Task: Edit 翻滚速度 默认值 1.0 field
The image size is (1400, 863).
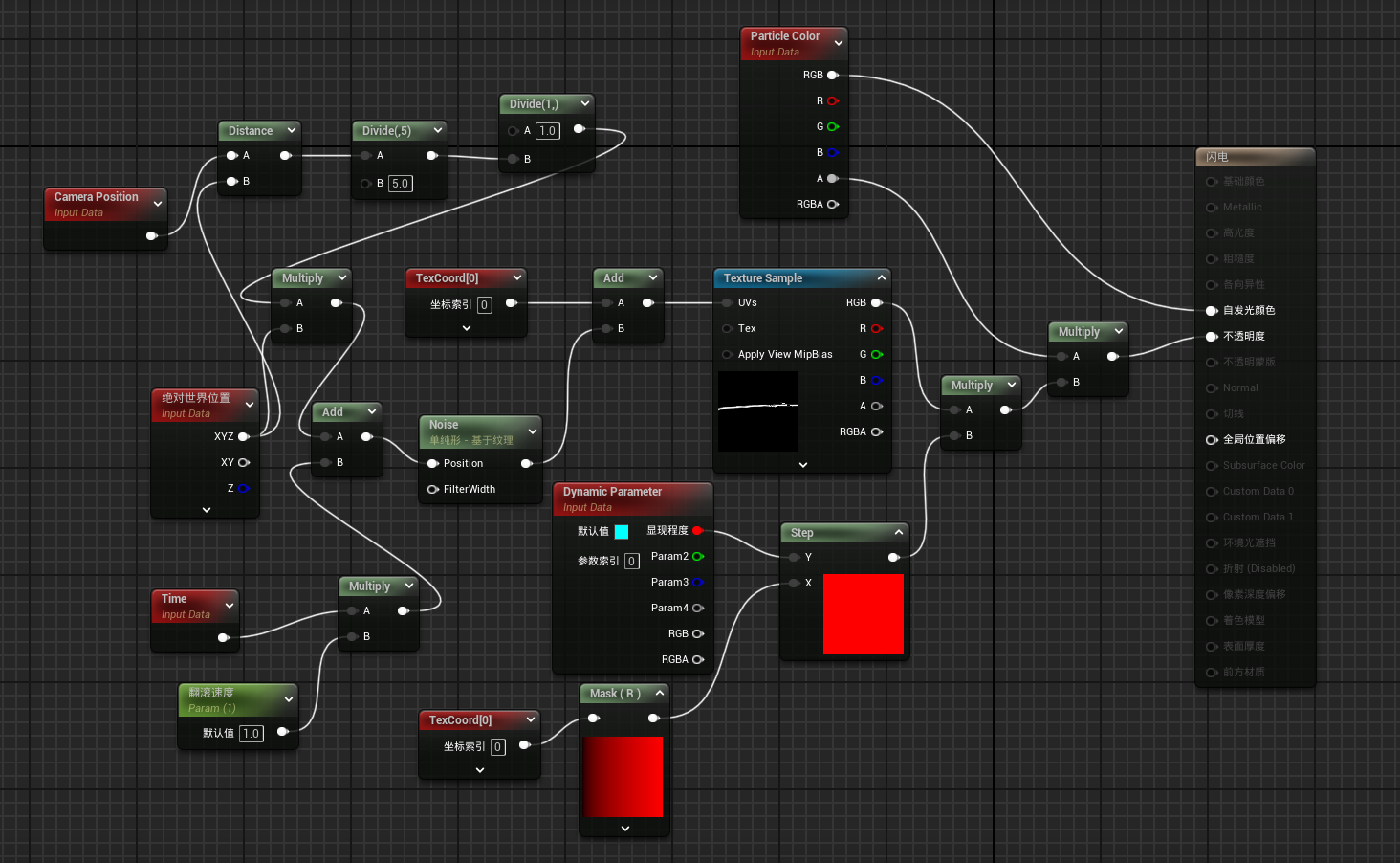Action: tap(251, 734)
